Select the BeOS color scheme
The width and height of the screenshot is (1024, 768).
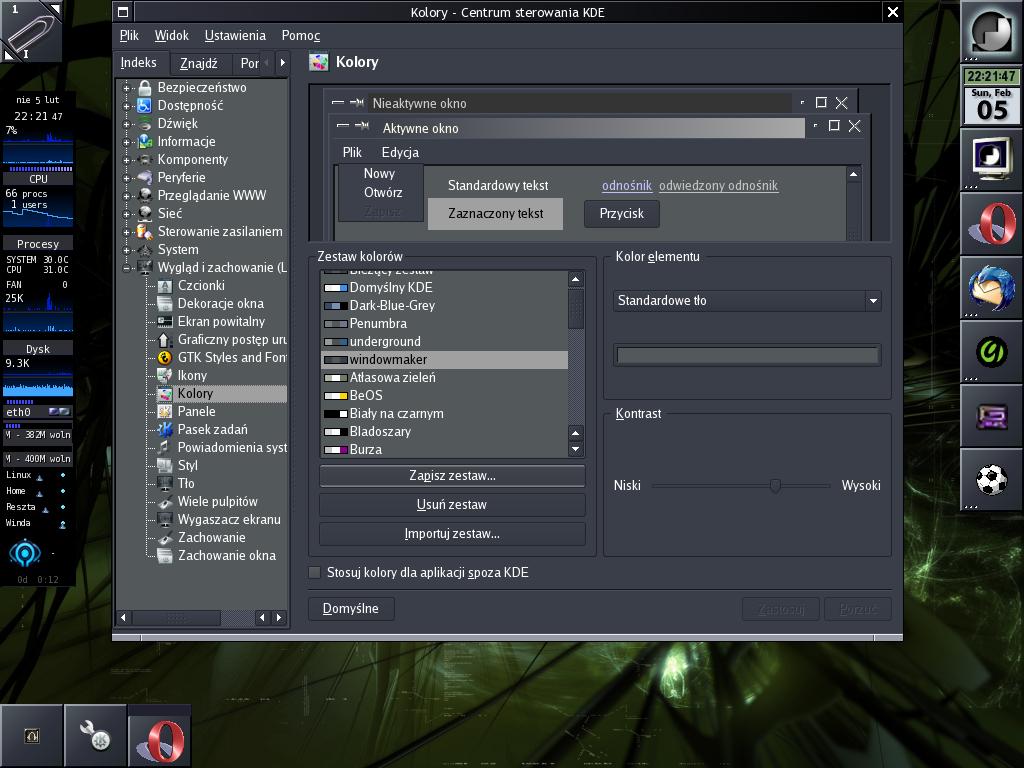(444, 396)
